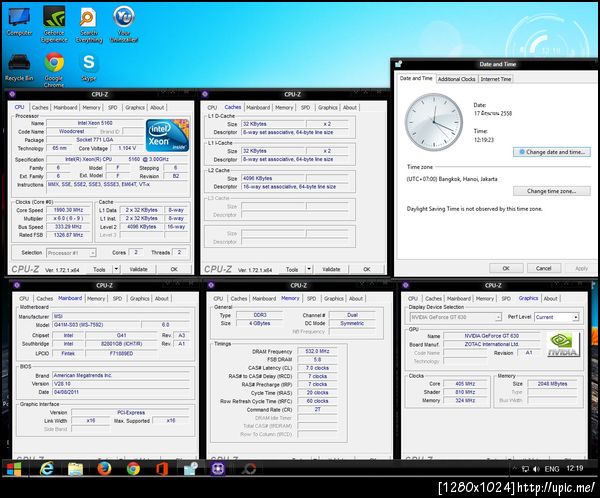Click the Bangkok, Hanoi, Jakarta time zone text

coord(452,179)
